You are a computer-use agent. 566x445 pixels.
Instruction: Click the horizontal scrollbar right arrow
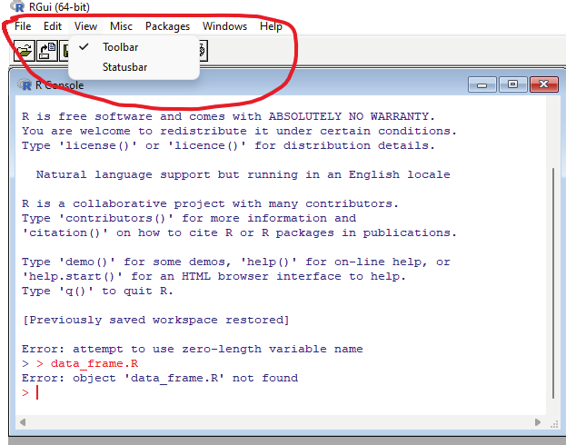[x=537, y=422]
